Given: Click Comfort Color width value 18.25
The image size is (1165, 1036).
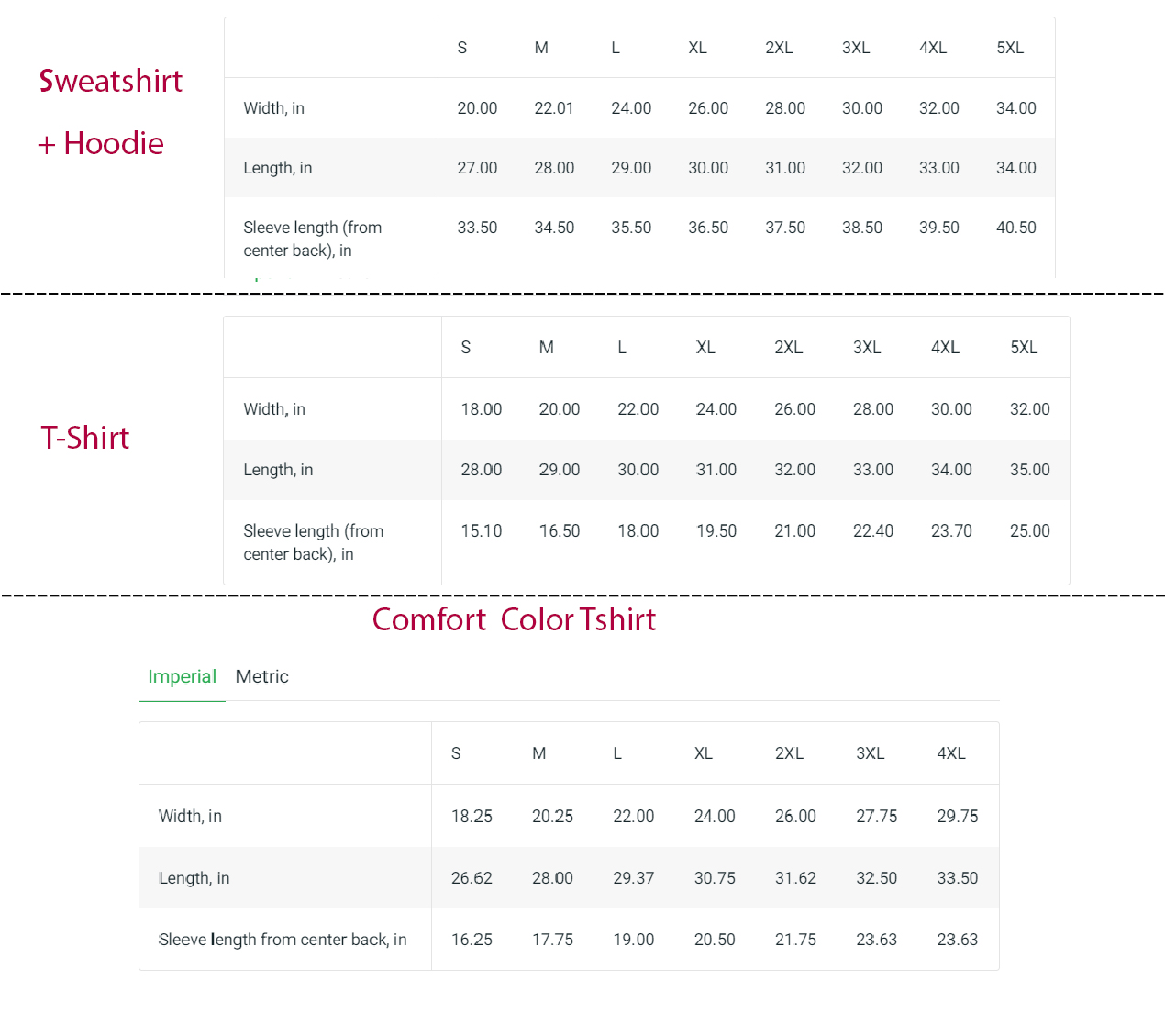Looking at the screenshot, I should click(x=472, y=817).
